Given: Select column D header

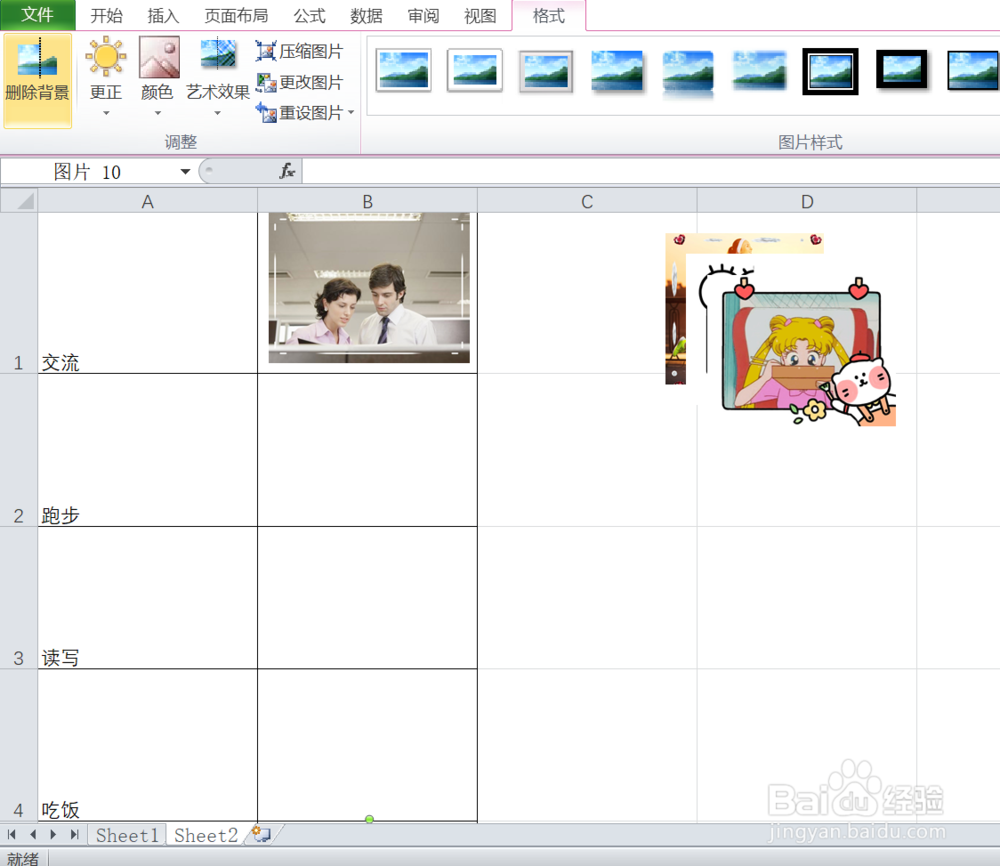Looking at the screenshot, I should coord(807,201).
